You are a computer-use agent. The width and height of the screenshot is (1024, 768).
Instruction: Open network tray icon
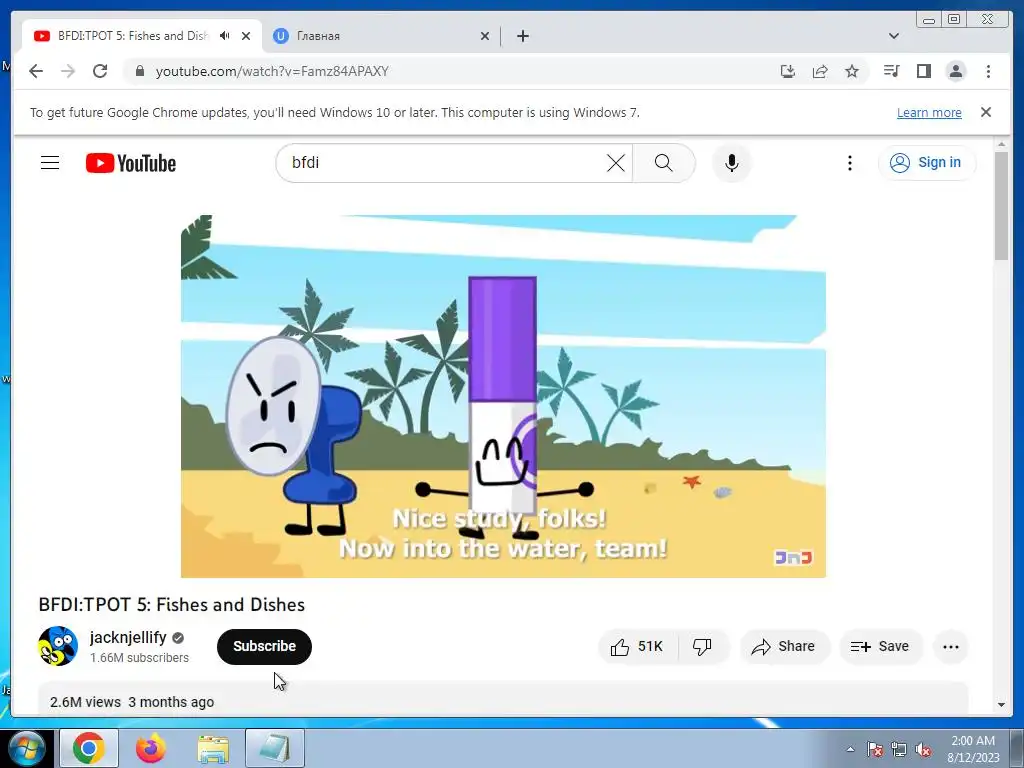899,749
